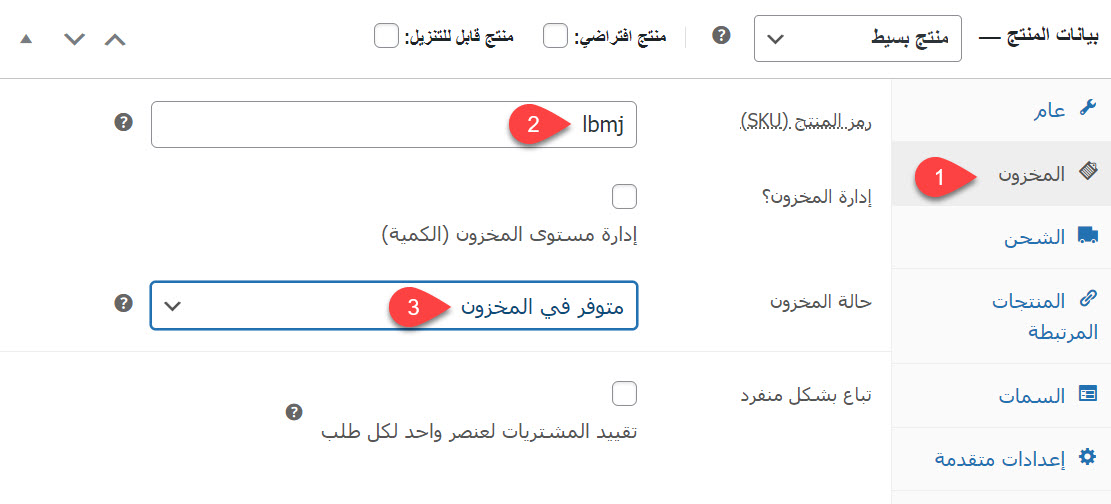Click the SKU input field containing lbmj
Image resolution: width=1111 pixels, height=504 pixels.
(x=393, y=125)
